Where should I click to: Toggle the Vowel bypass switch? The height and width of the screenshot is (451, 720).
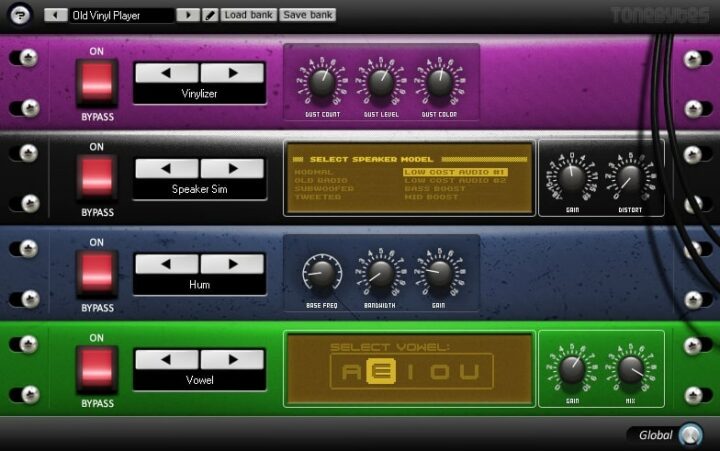[x=97, y=369]
